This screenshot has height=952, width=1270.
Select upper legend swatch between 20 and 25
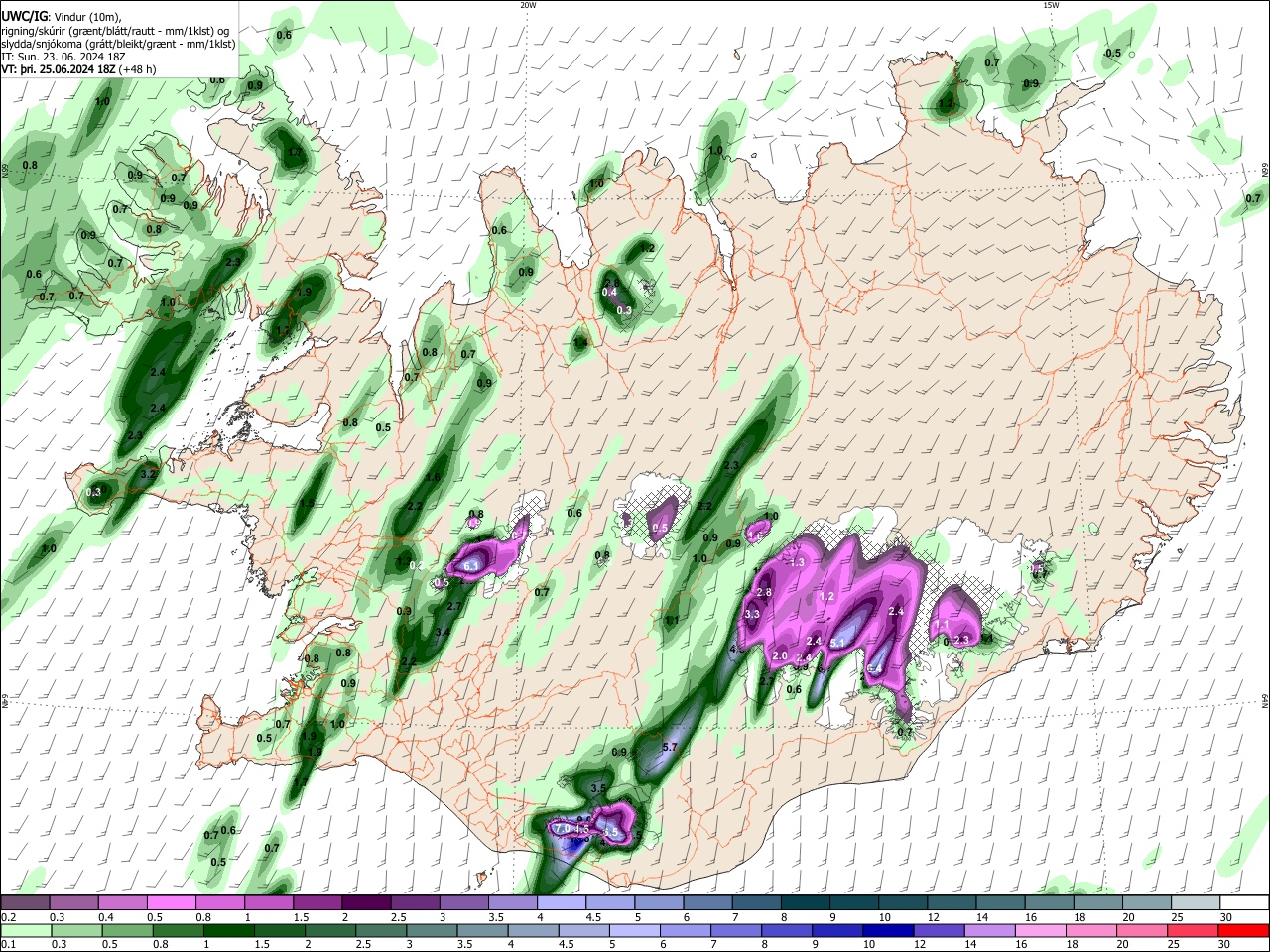coord(1147,902)
